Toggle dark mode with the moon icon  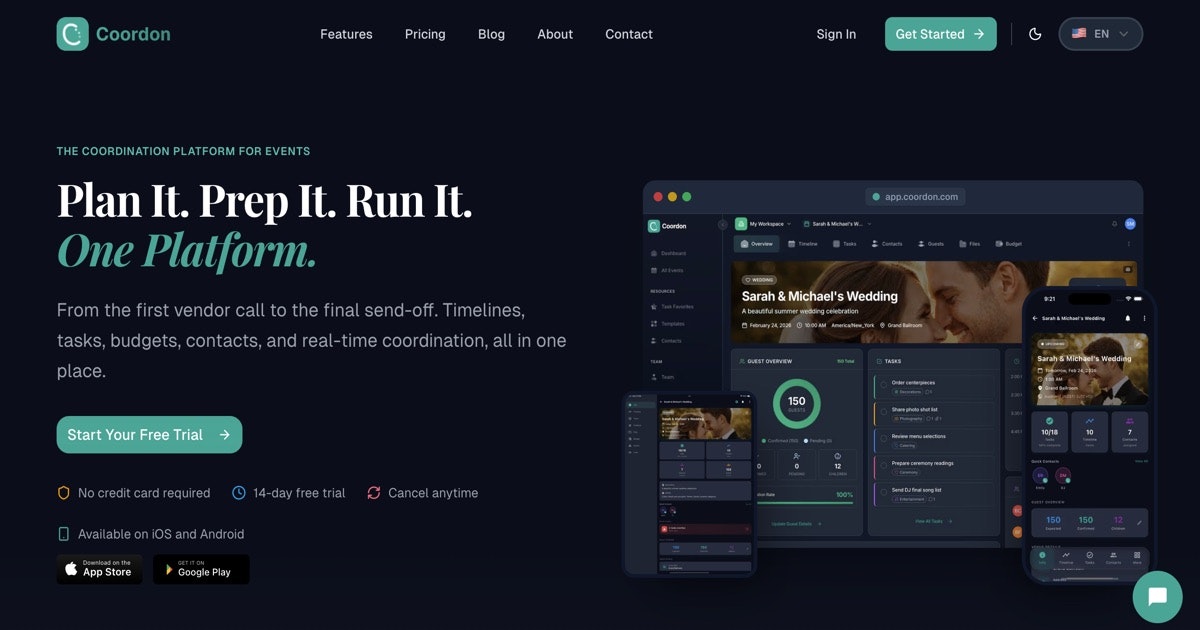[1035, 33]
